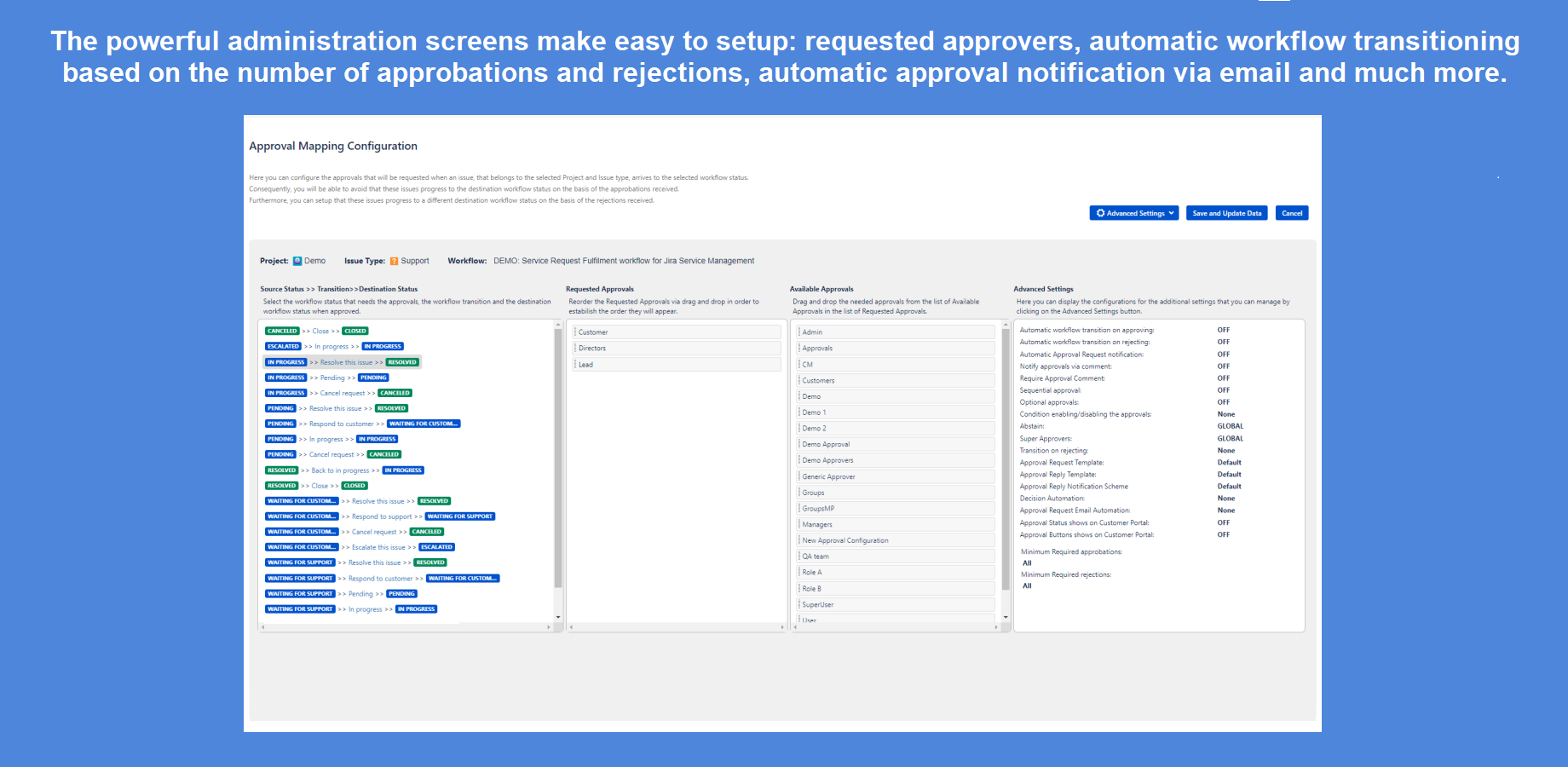The image size is (1568, 767).
Task: Open the Minimum Required rejections selector
Action: pos(1028,585)
